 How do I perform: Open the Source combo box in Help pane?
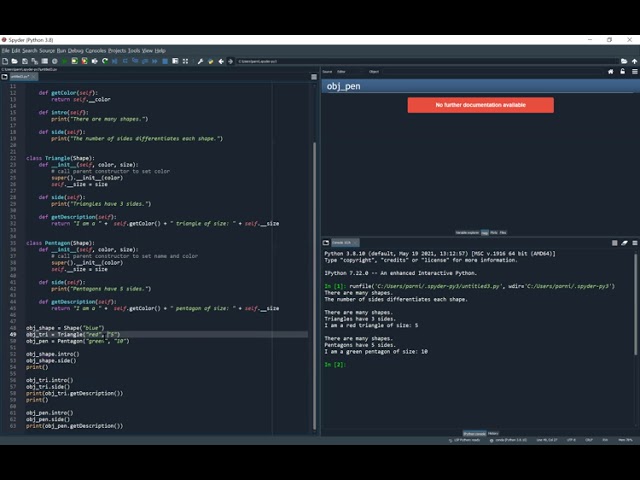349,72
